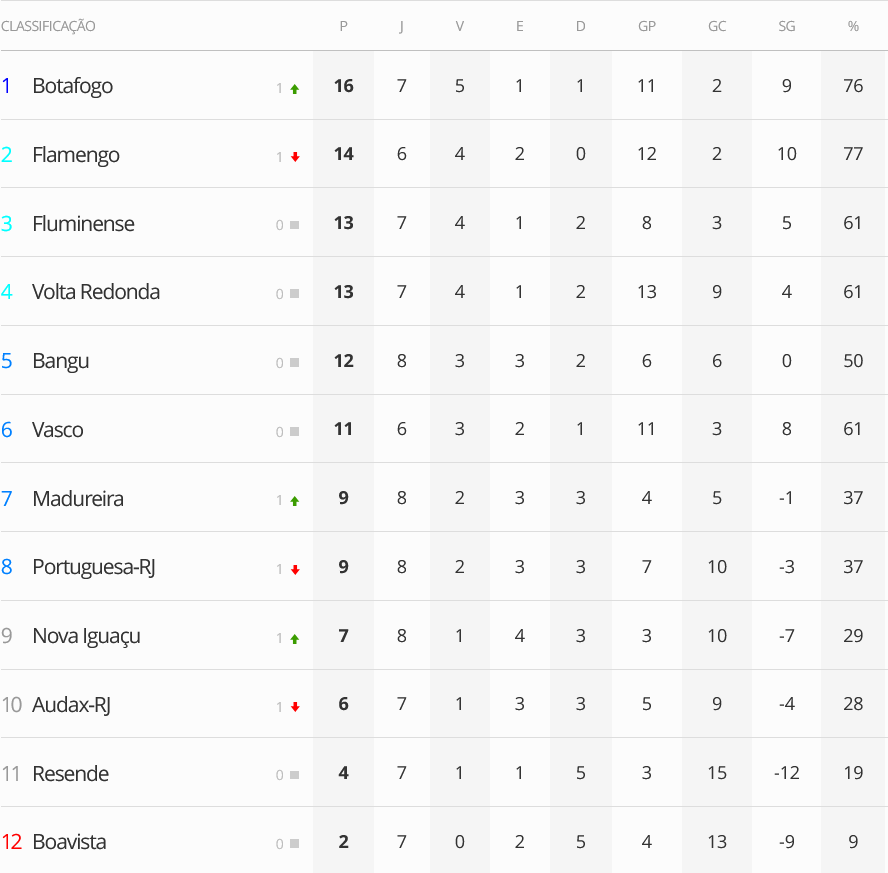Click green up arrow beside Botafogo
Screen dimensions: 888x873
coord(294,89)
